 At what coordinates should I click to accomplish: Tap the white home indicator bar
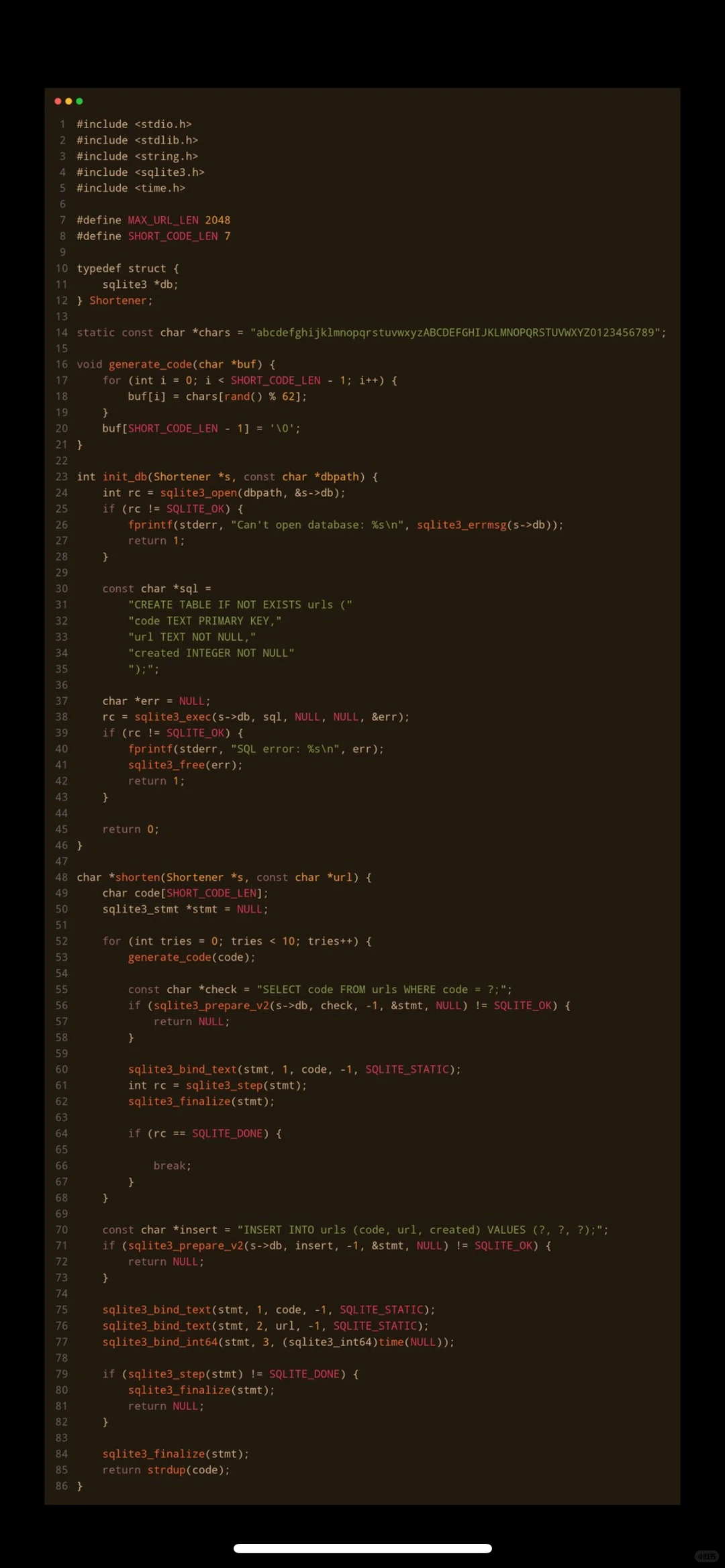[x=362, y=1549]
